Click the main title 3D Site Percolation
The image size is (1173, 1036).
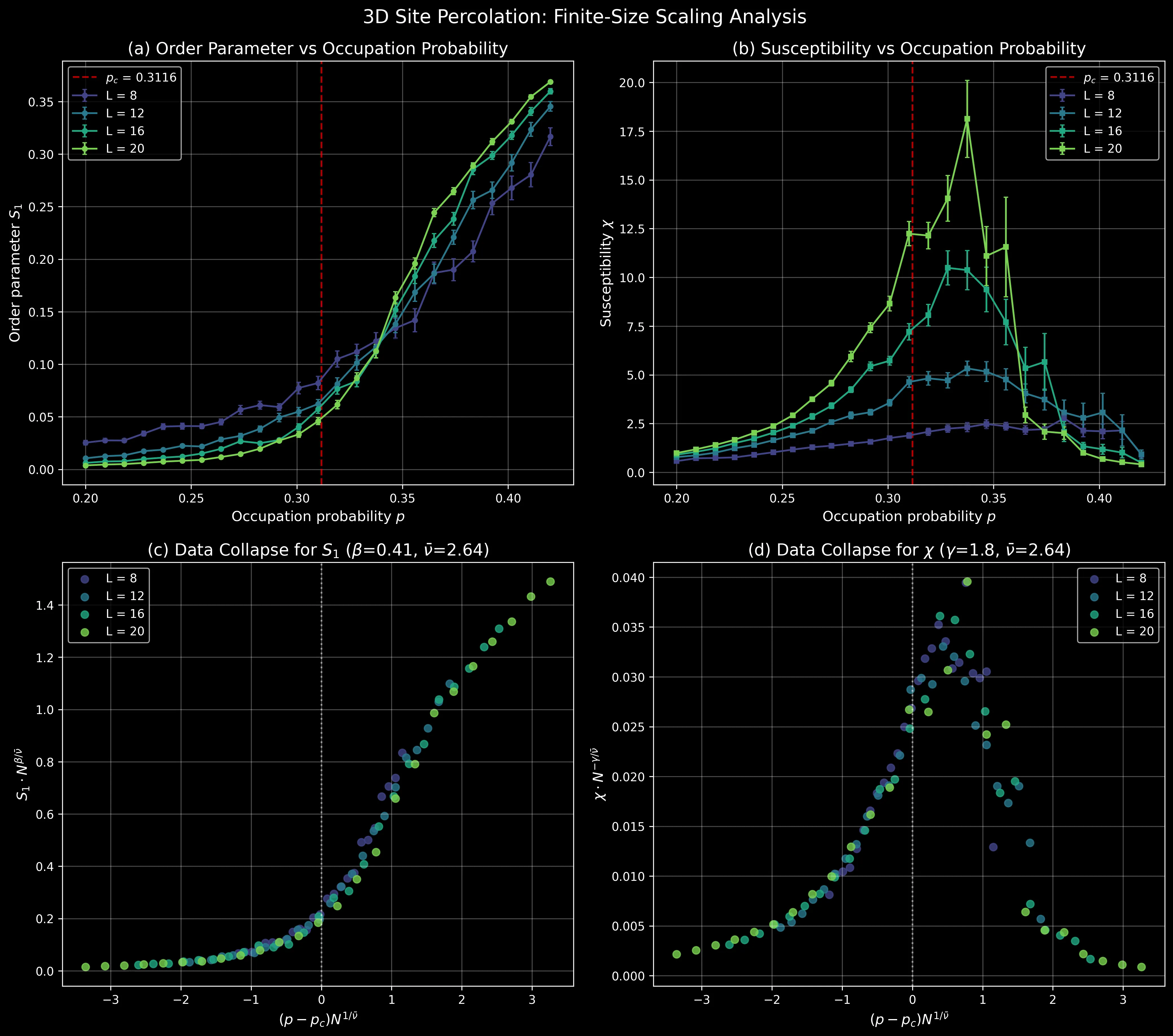tap(584, 17)
